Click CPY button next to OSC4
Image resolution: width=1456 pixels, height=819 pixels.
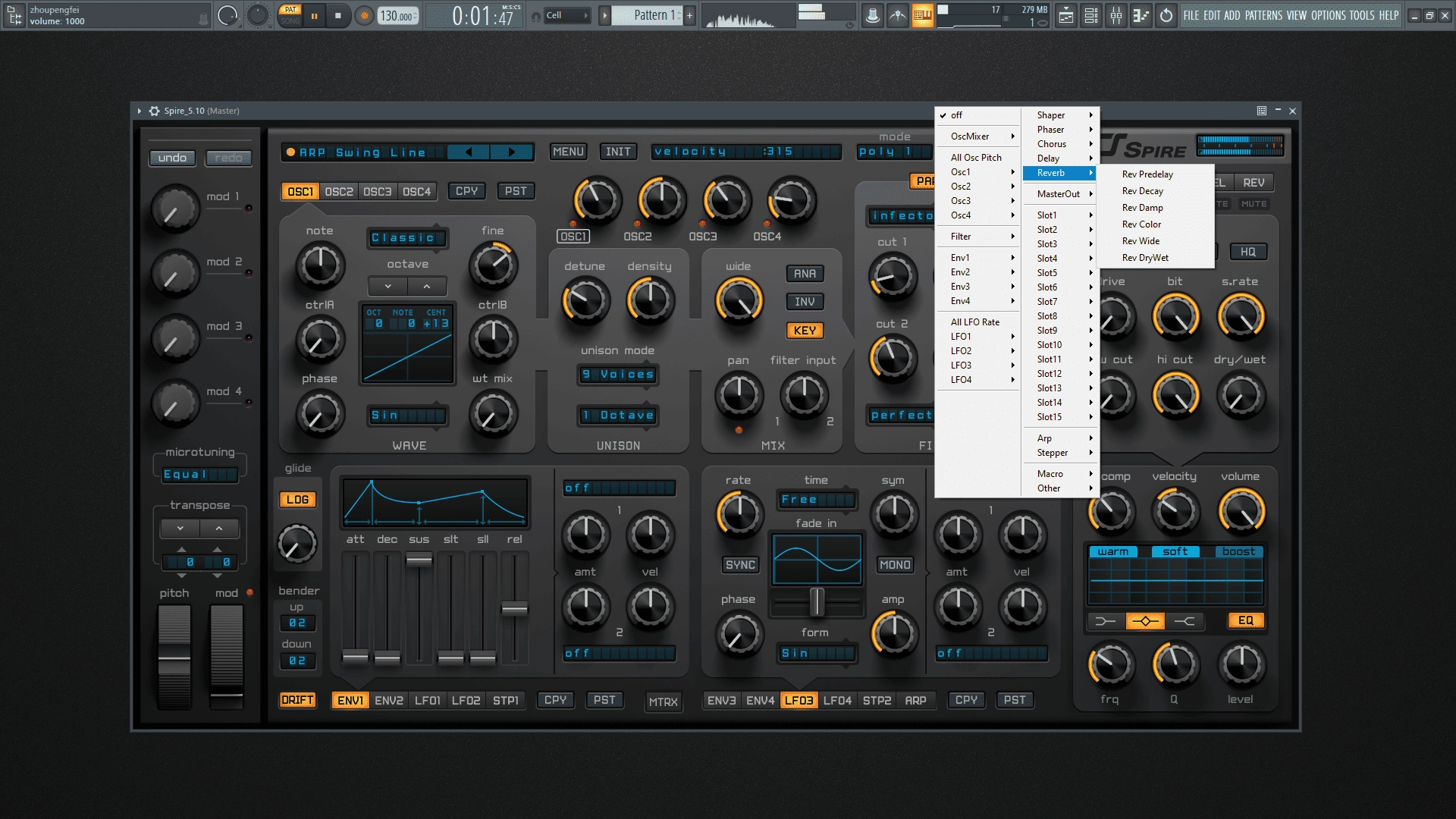tap(466, 191)
